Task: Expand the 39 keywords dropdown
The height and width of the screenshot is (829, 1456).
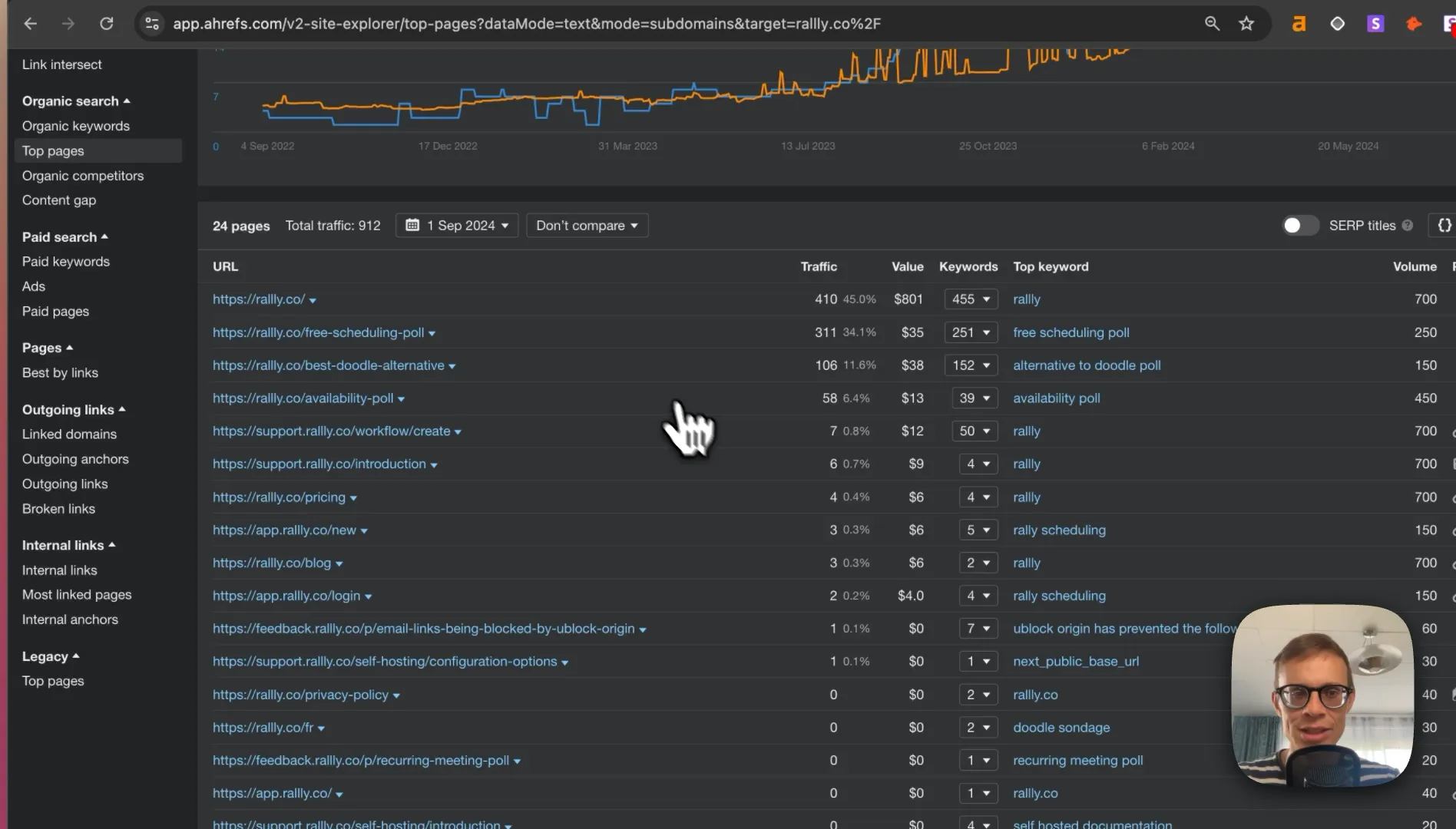Action: click(x=975, y=398)
